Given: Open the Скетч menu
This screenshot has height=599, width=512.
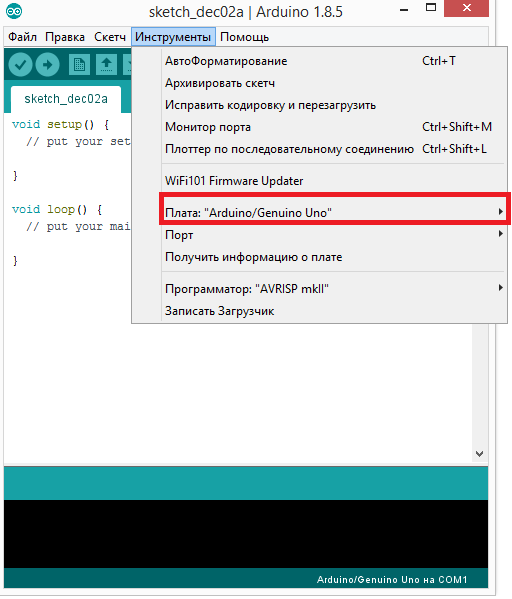Looking at the screenshot, I should pyautogui.click(x=110, y=37).
